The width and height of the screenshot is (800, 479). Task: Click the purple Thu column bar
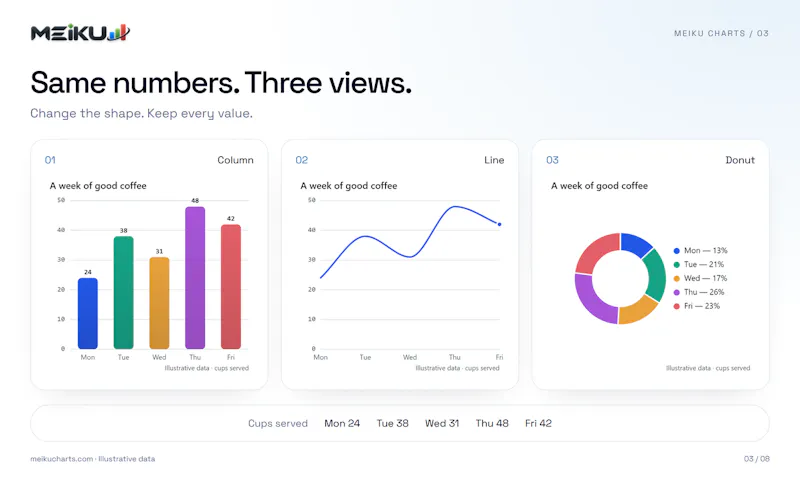click(195, 278)
